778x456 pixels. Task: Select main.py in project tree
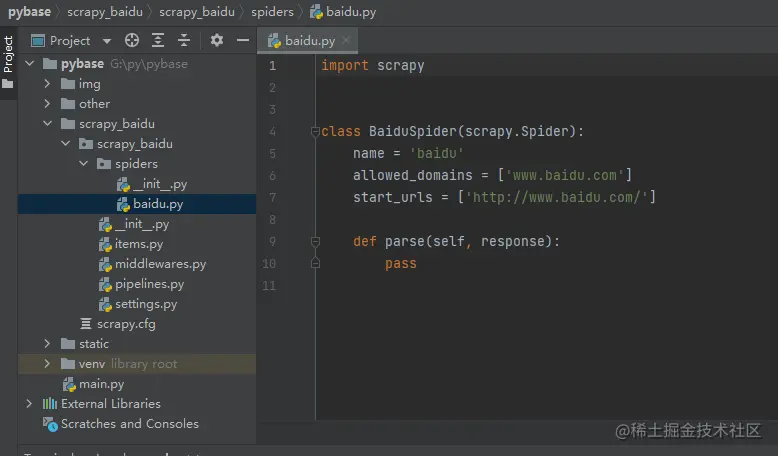102,384
